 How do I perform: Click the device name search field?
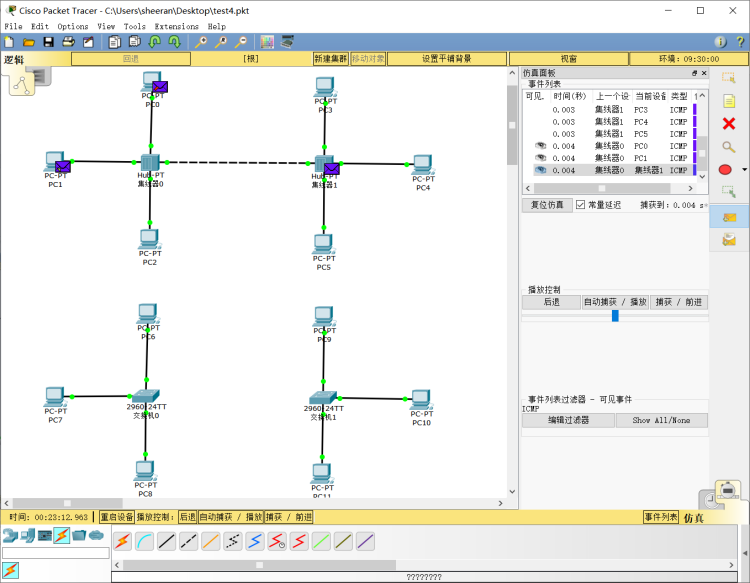click(x=56, y=553)
